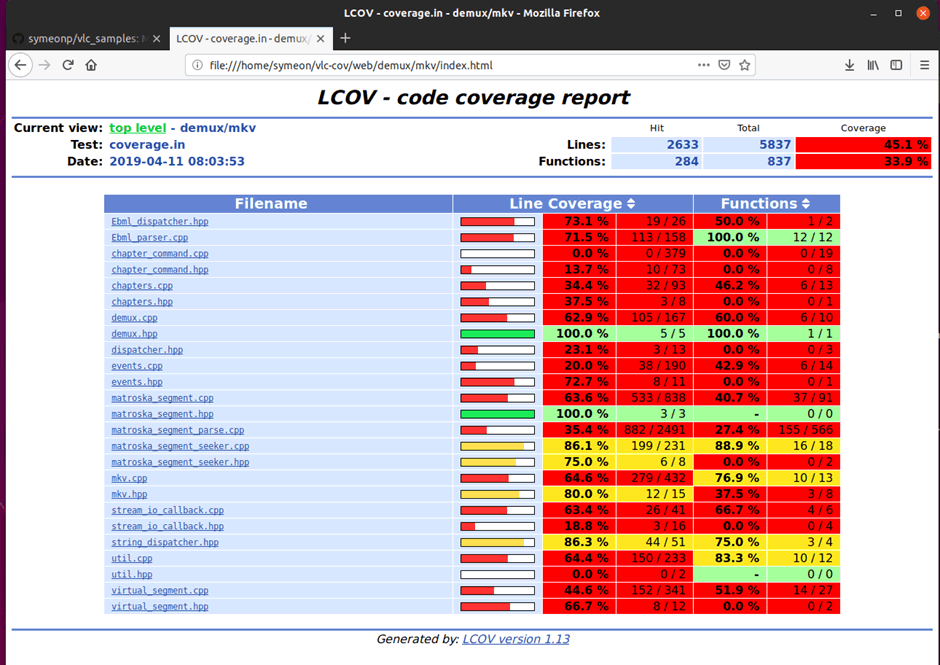
Task: Sort table by Line Coverage arrows
Action: [630, 204]
